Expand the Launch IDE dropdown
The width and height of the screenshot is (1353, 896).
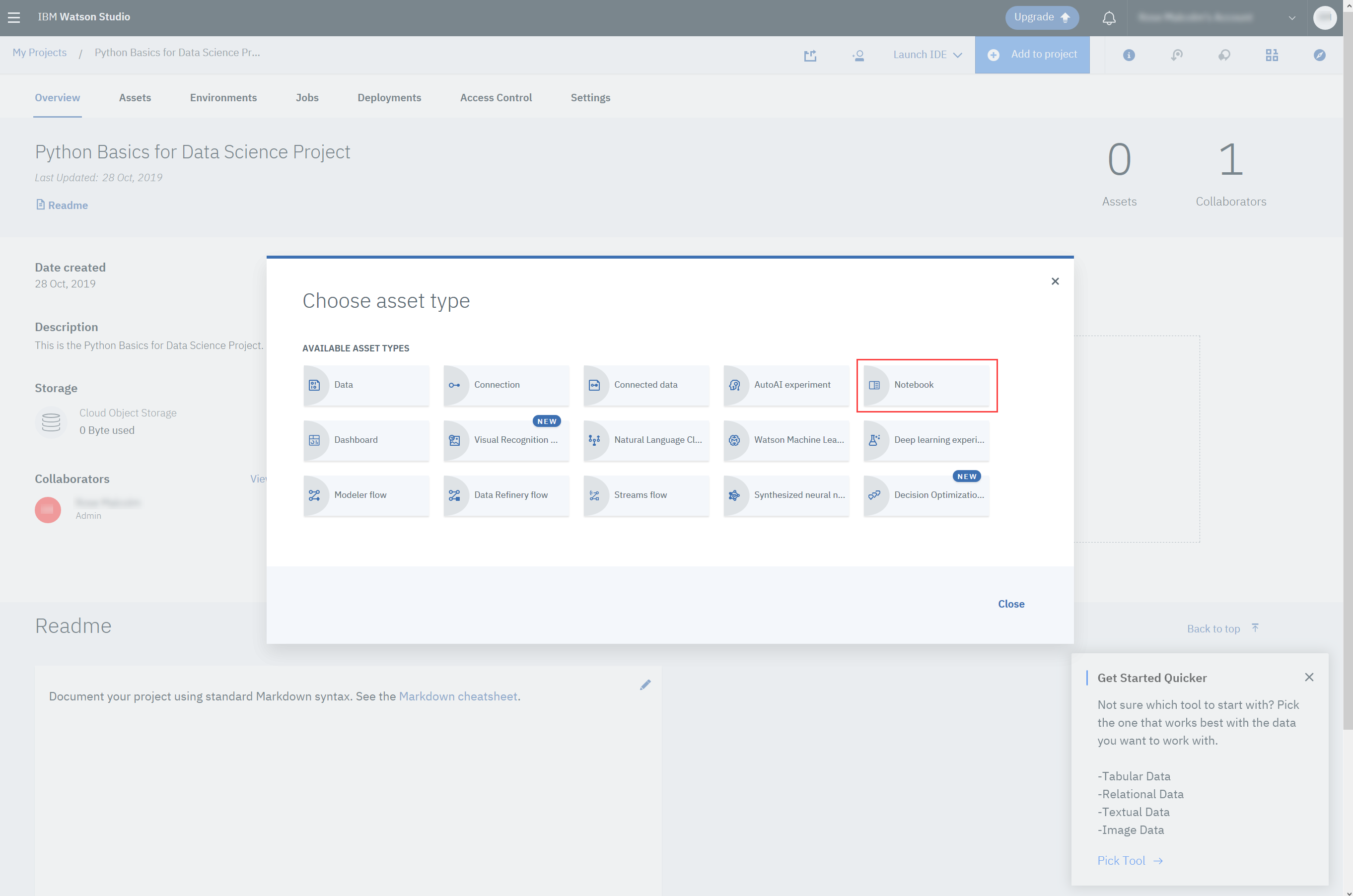tap(927, 55)
